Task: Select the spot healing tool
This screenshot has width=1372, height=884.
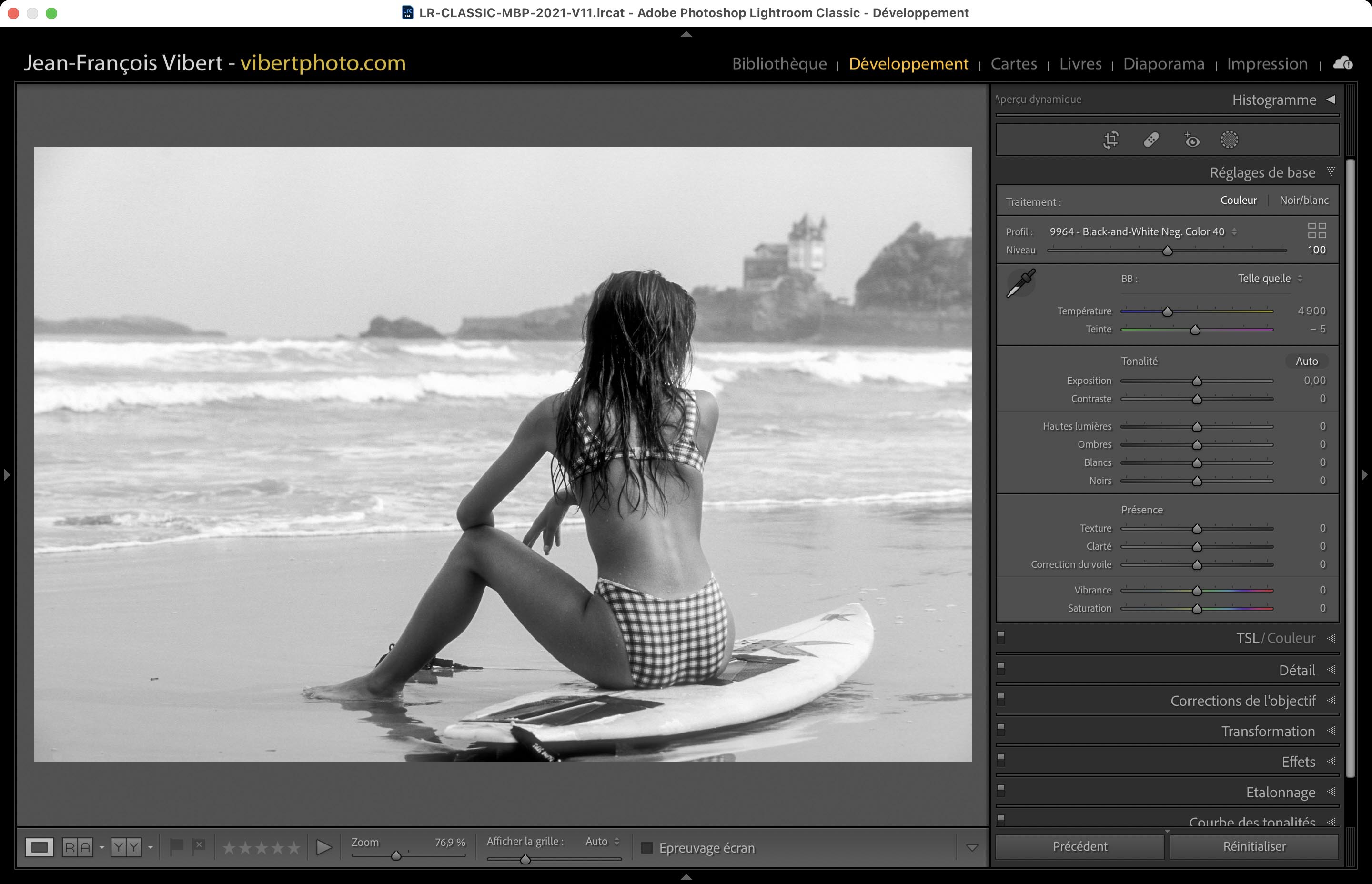Action: (1151, 140)
